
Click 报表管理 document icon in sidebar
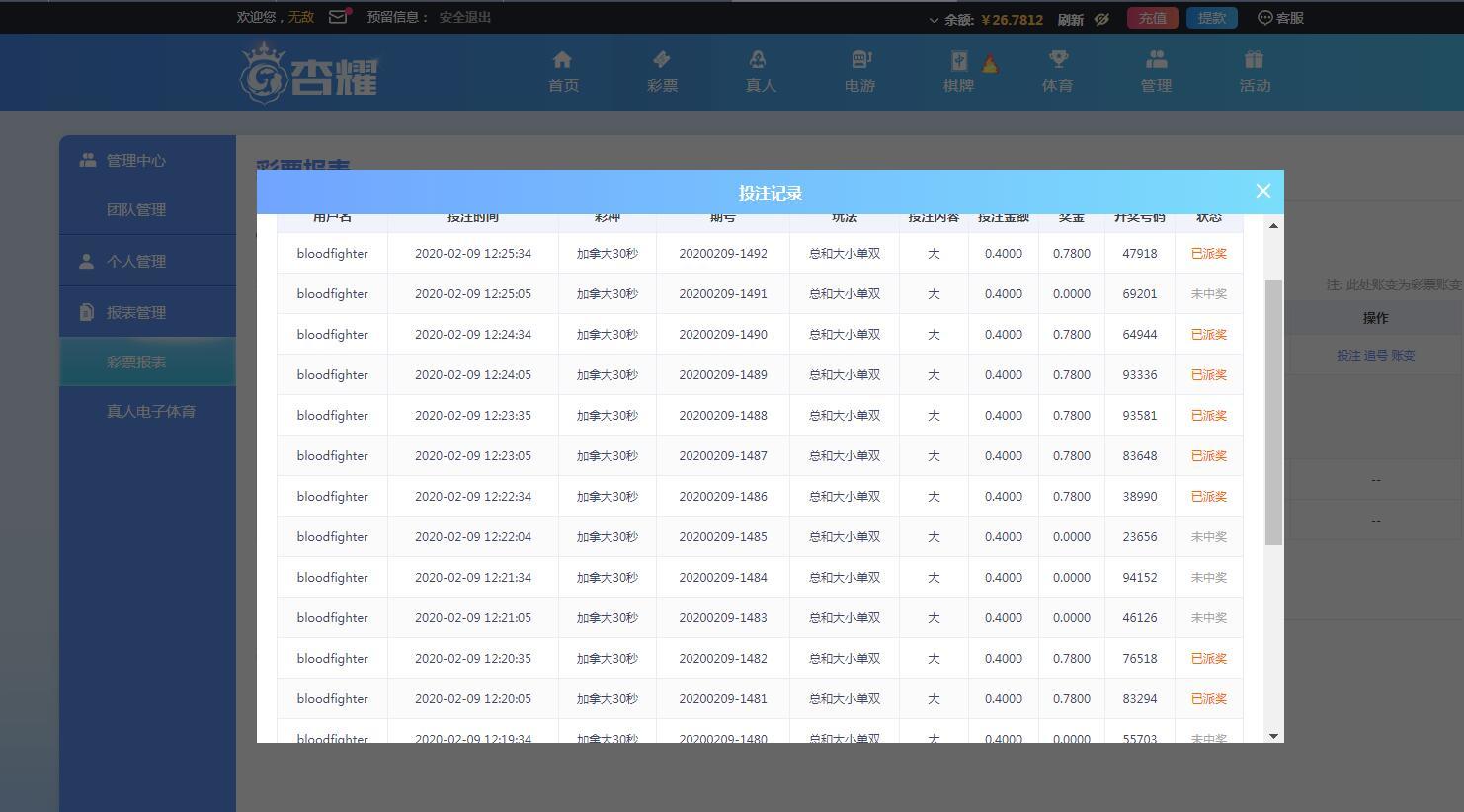[x=87, y=312]
